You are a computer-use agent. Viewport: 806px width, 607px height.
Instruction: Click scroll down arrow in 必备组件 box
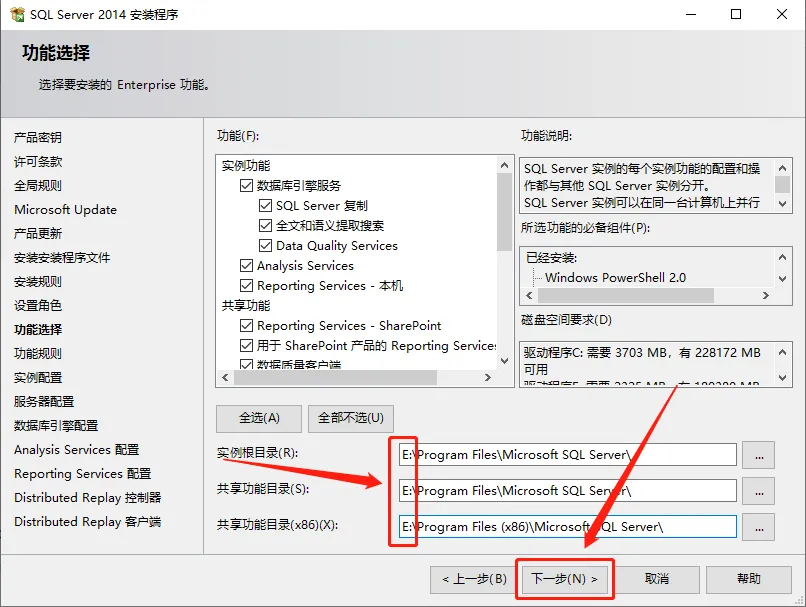point(782,279)
